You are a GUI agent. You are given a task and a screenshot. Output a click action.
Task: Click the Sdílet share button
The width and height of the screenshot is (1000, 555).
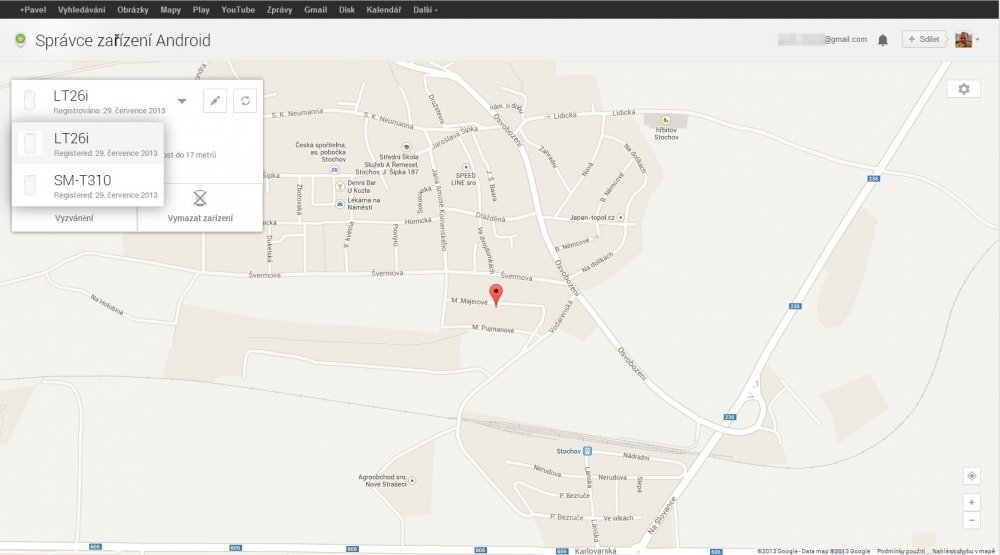(x=923, y=39)
